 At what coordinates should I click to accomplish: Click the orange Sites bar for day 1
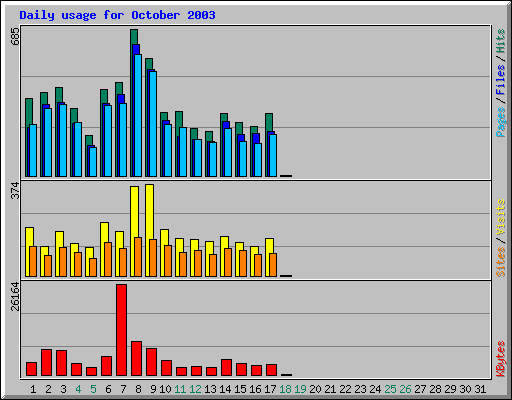click(x=33, y=262)
